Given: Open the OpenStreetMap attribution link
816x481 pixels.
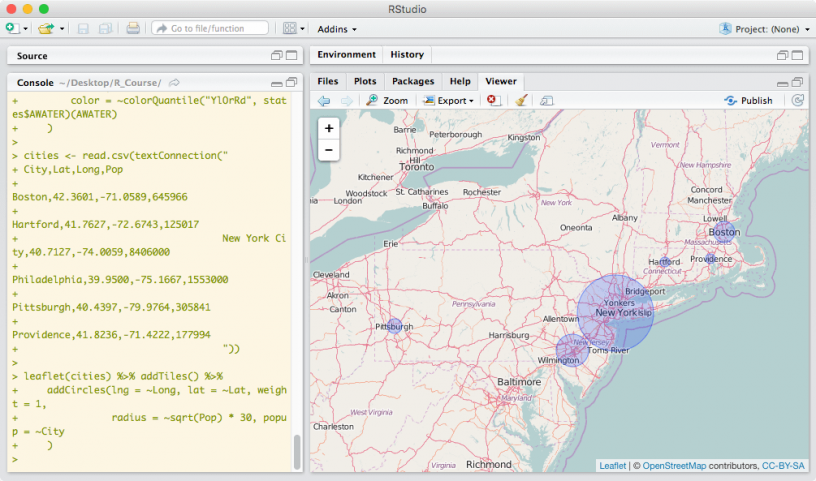Looking at the screenshot, I should click(674, 465).
